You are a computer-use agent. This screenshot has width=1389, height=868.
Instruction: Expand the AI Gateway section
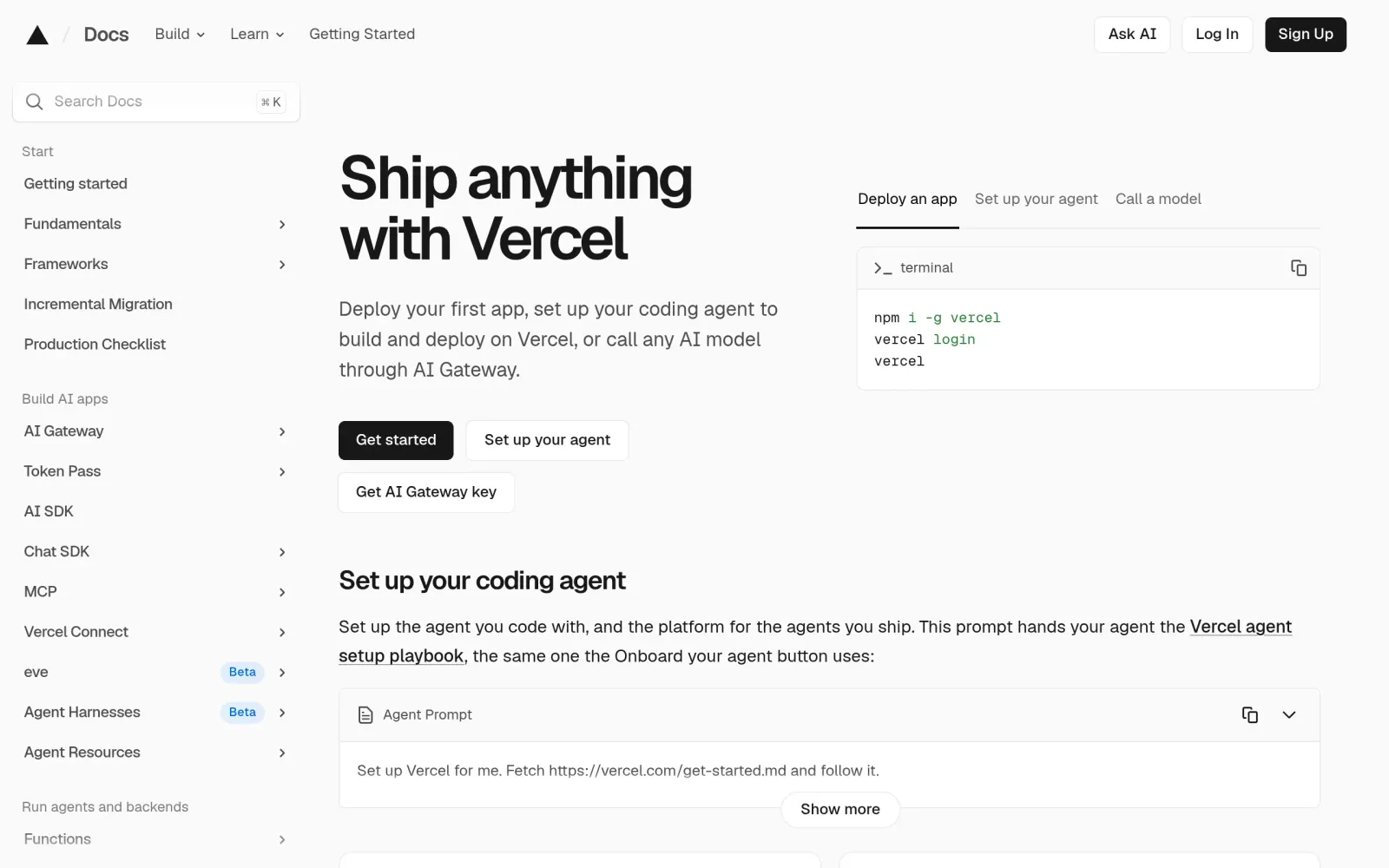coord(282,431)
